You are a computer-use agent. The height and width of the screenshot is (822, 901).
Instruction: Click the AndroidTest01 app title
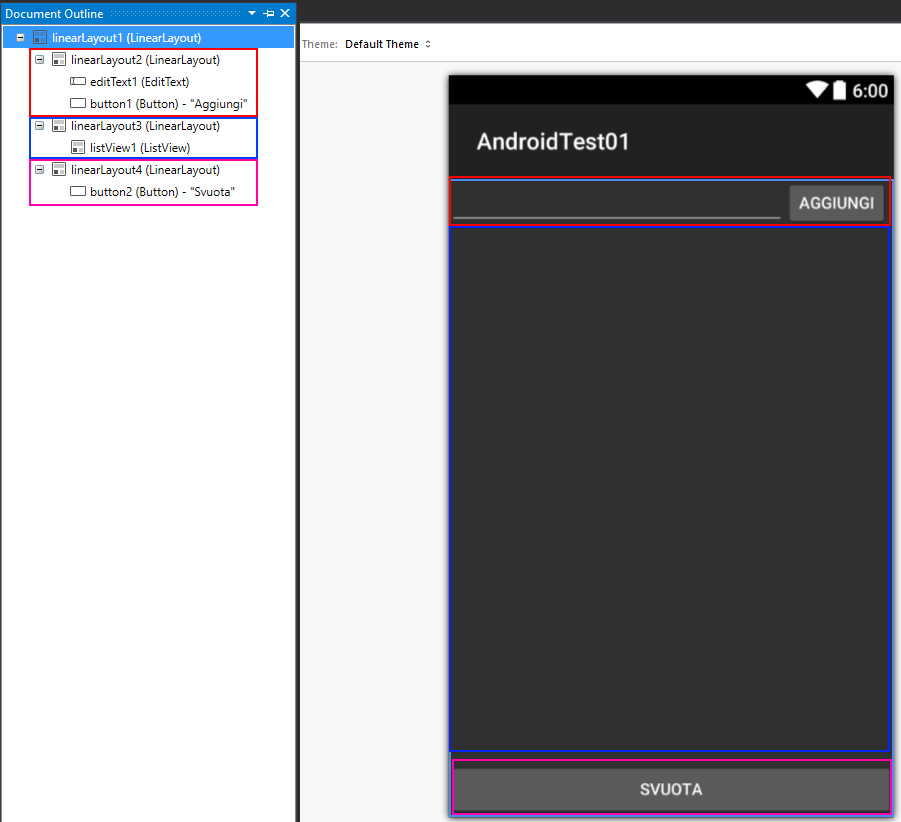point(553,142)
